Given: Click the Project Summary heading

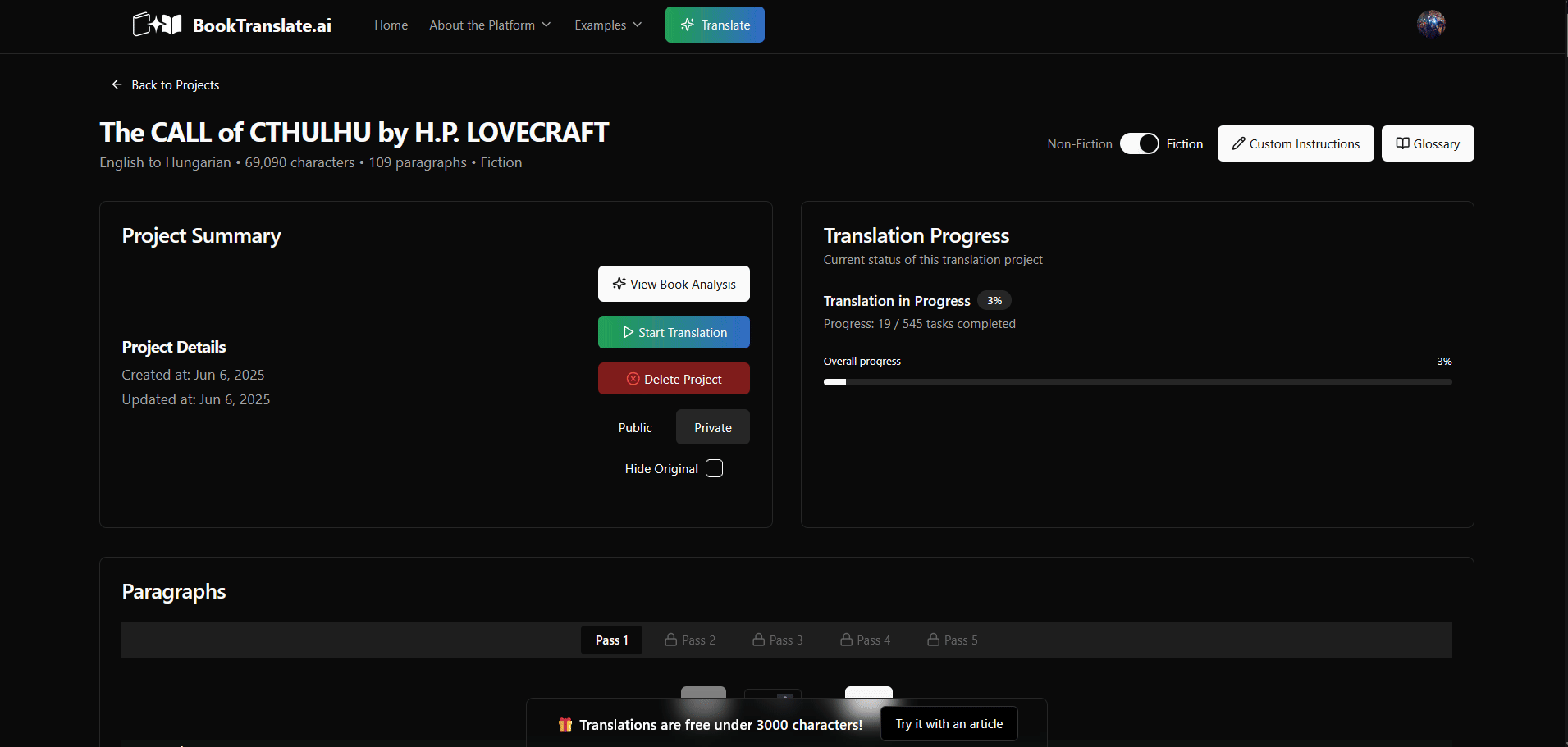Looking at the screenshot, I should (x=201, y=235).
